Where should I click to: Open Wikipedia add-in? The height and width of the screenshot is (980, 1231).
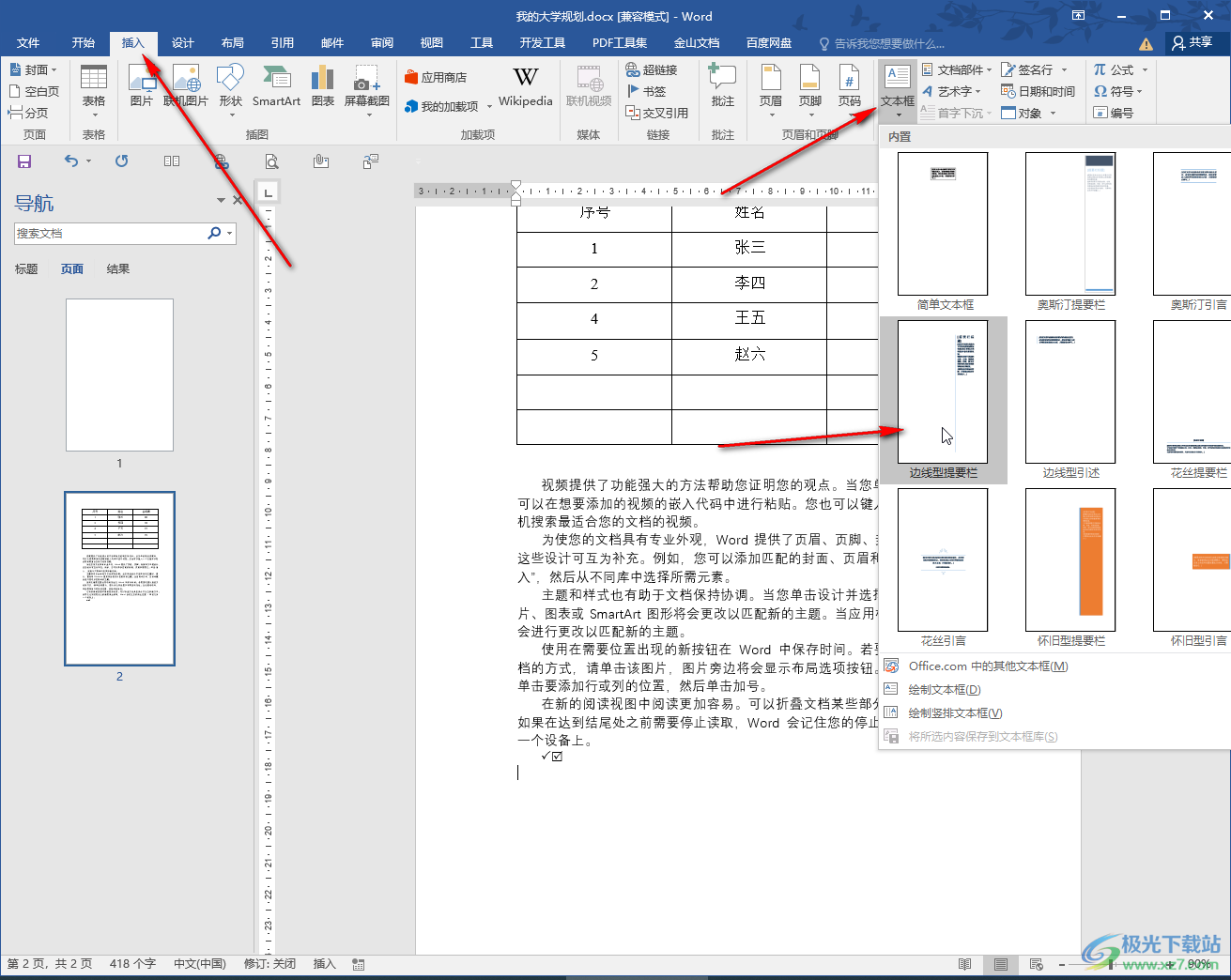click(x=526, y=86)
